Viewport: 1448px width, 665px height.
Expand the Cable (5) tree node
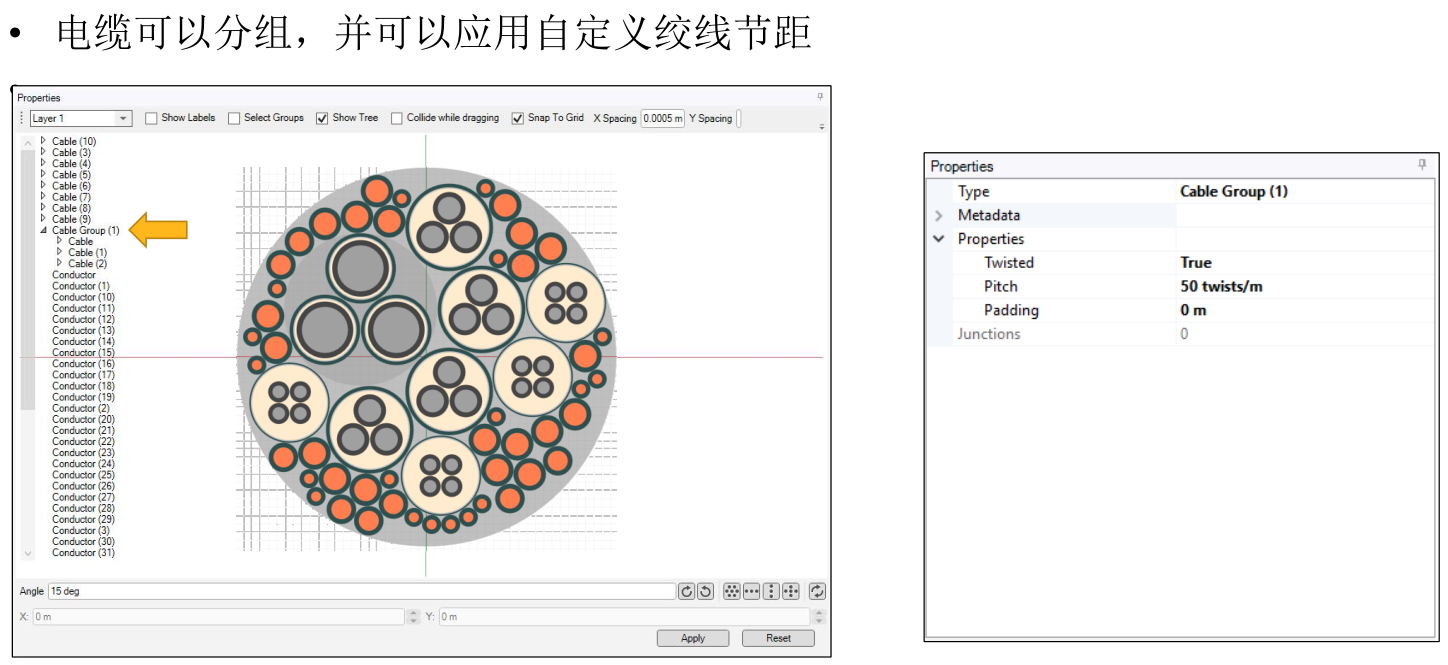pos(43,174)
